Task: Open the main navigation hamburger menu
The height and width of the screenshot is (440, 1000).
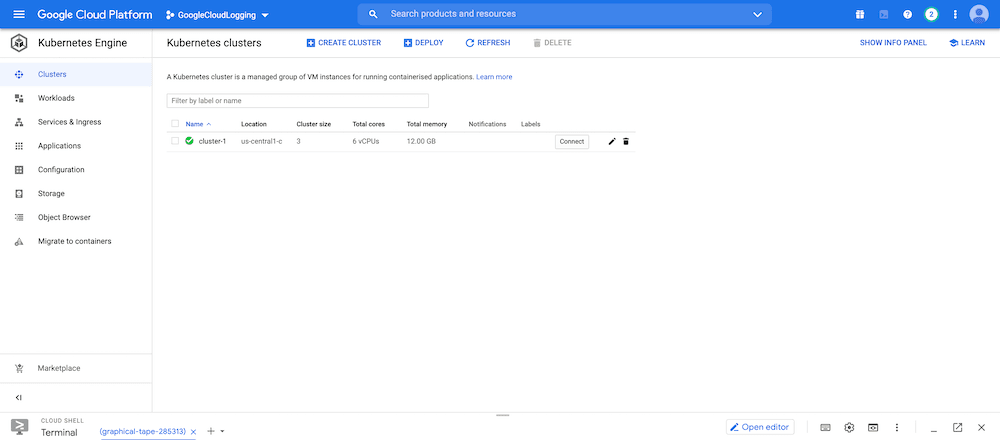Action: (18, 14)
